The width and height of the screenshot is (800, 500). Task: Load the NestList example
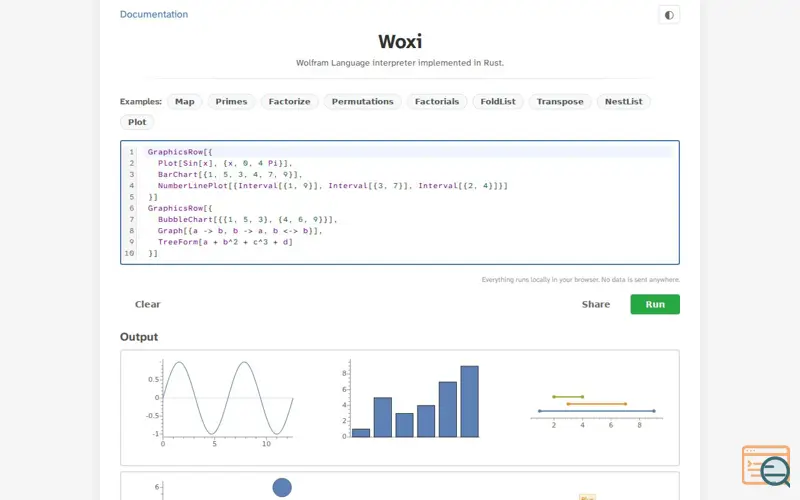pos(623,102)
